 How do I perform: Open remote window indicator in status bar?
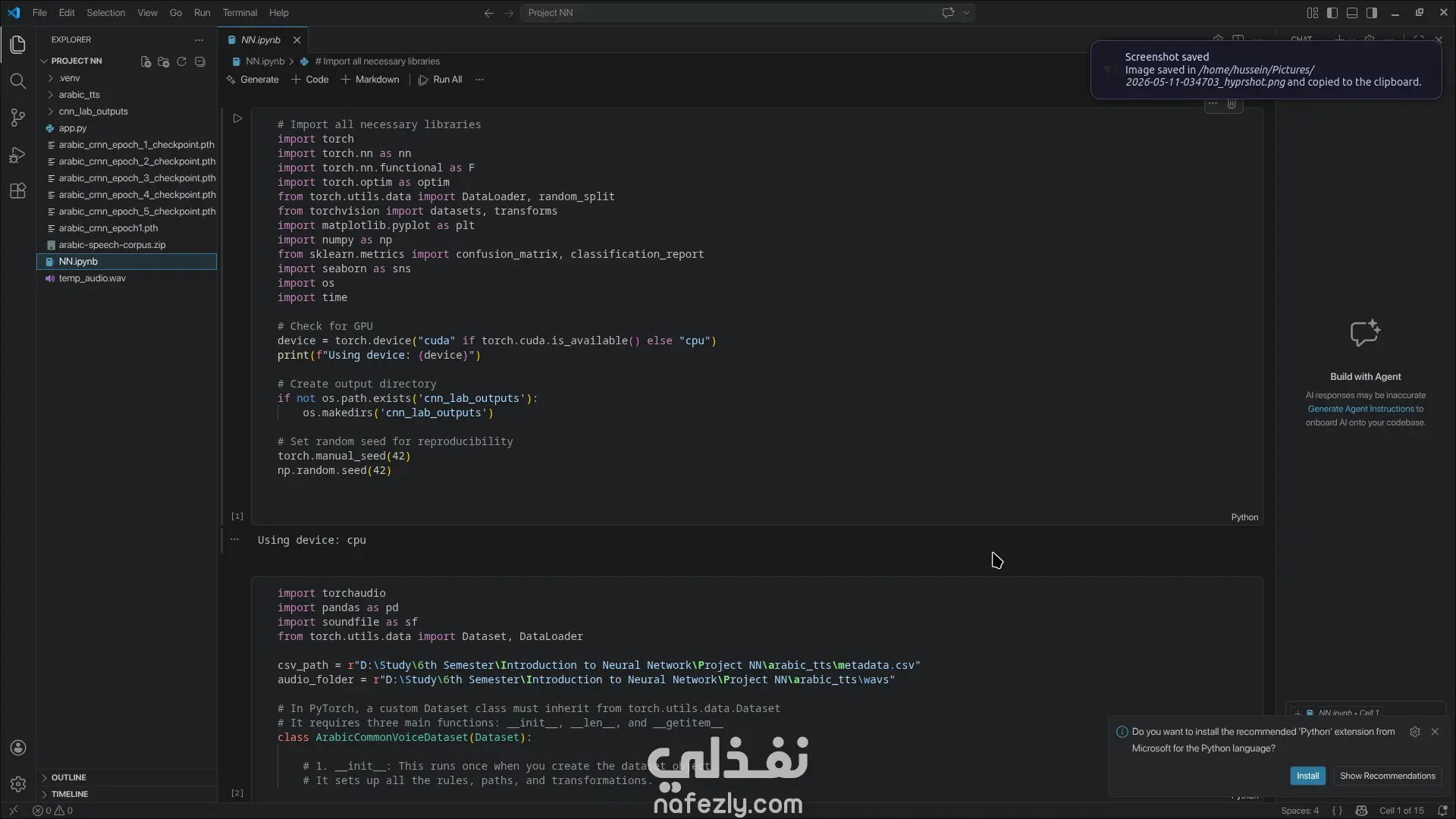pyautogui.click(x=13, y=811)
